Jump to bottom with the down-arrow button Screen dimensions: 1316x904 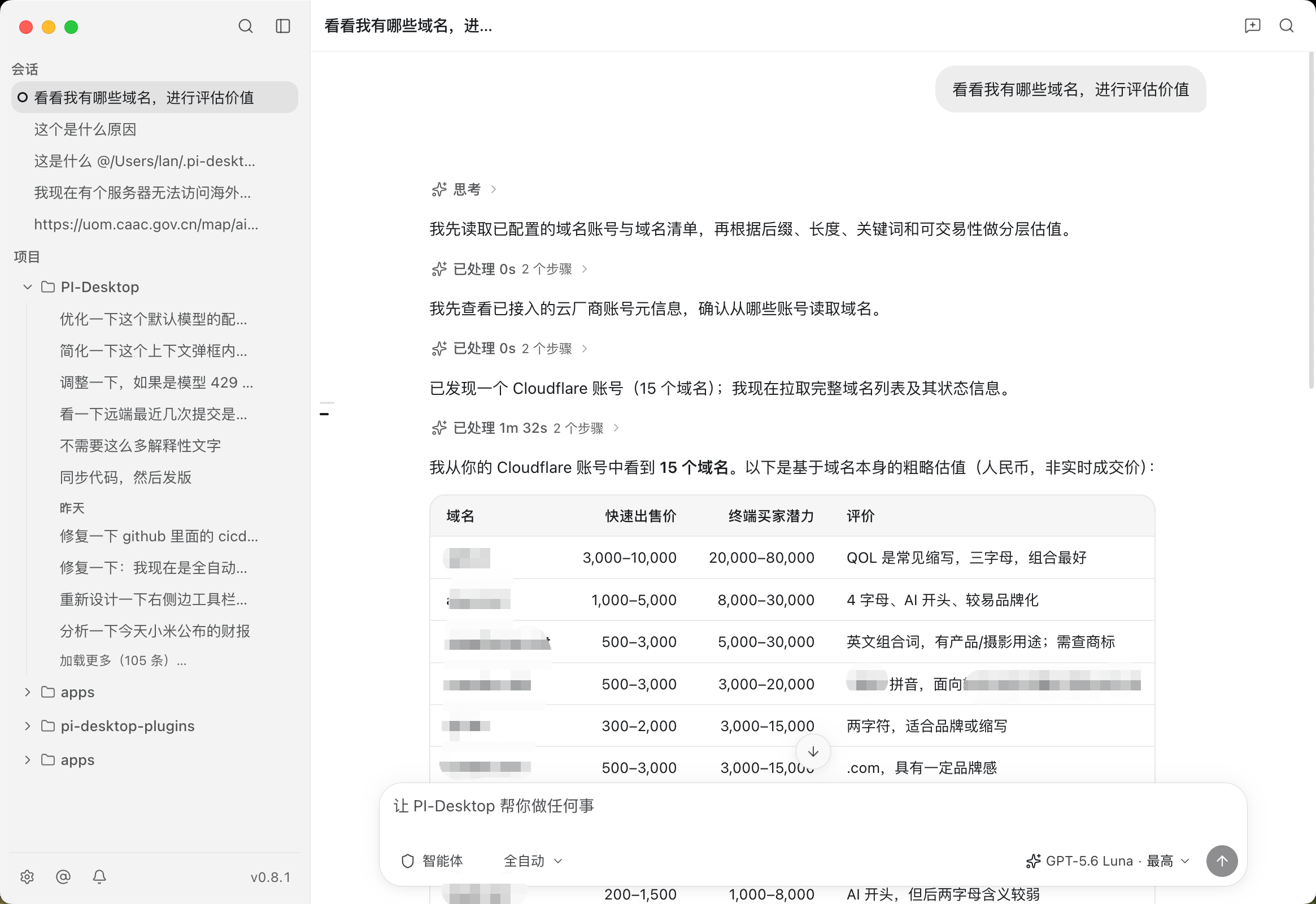click(x=813, y=751)
